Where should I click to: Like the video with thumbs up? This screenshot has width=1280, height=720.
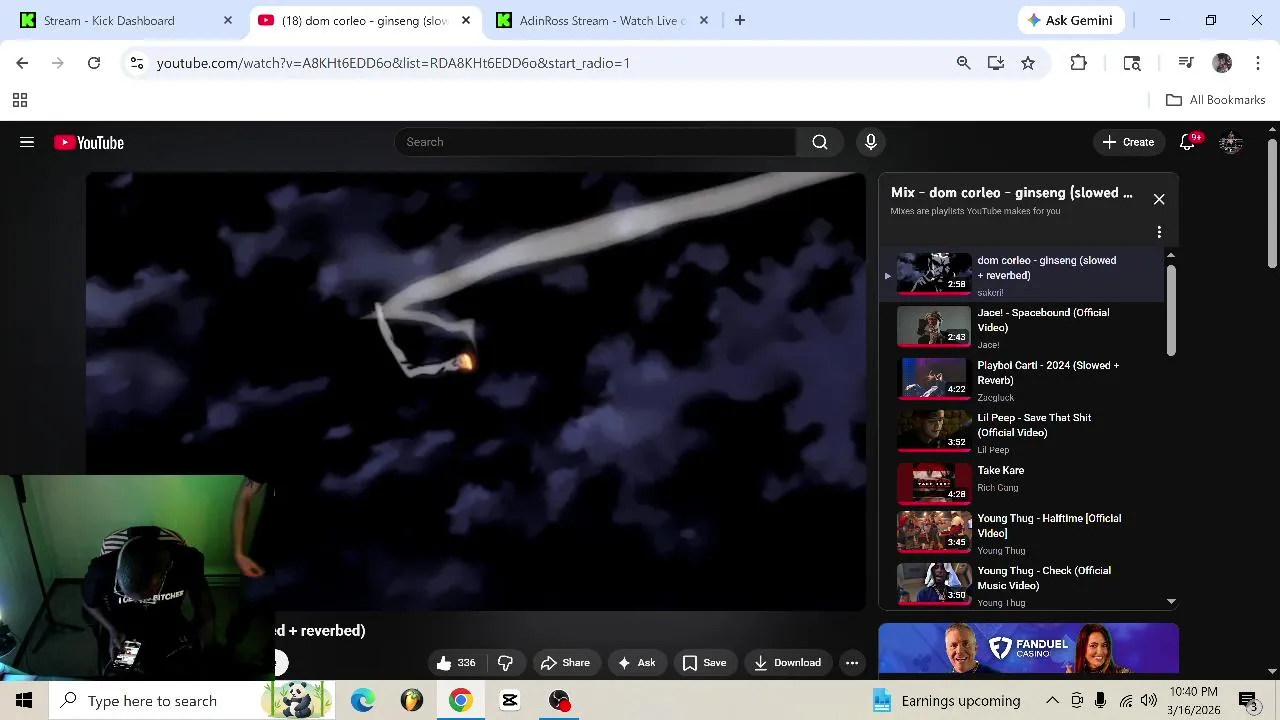pyautogui.click(x=456, y=663)
